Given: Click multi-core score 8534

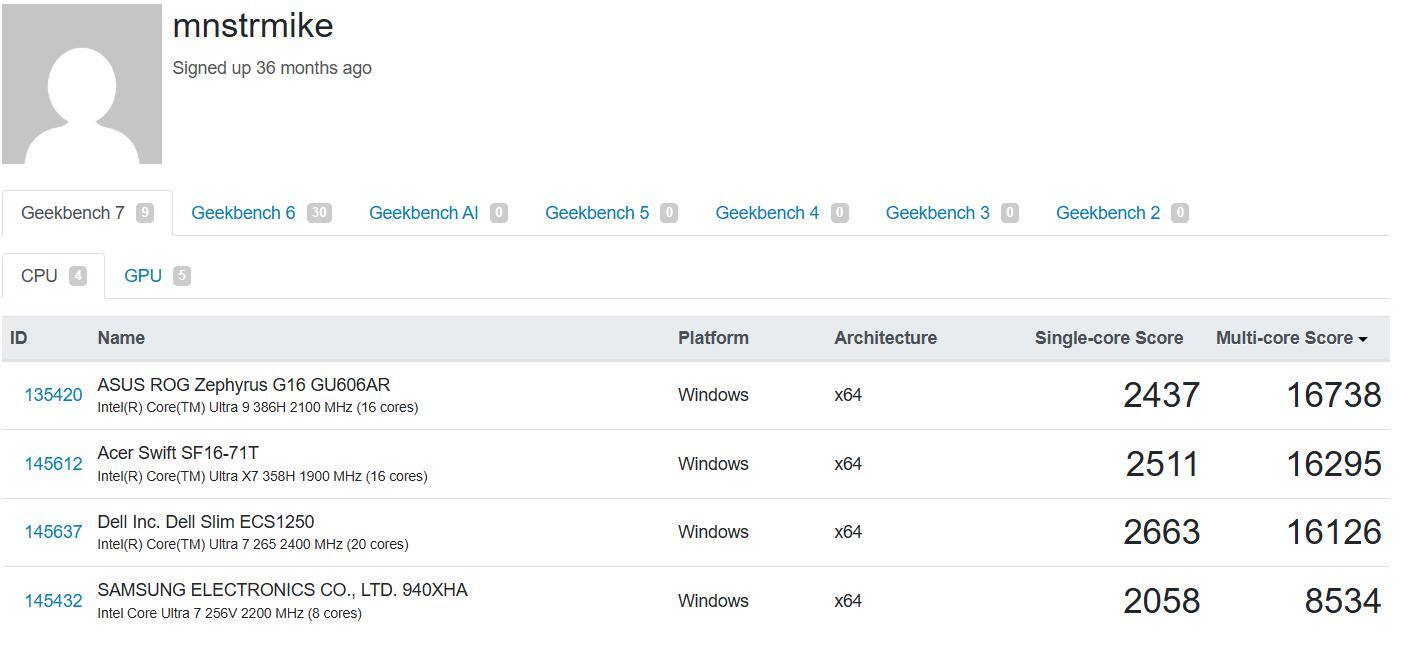Looking at the screenshot, I should [x=1343, y=601].
